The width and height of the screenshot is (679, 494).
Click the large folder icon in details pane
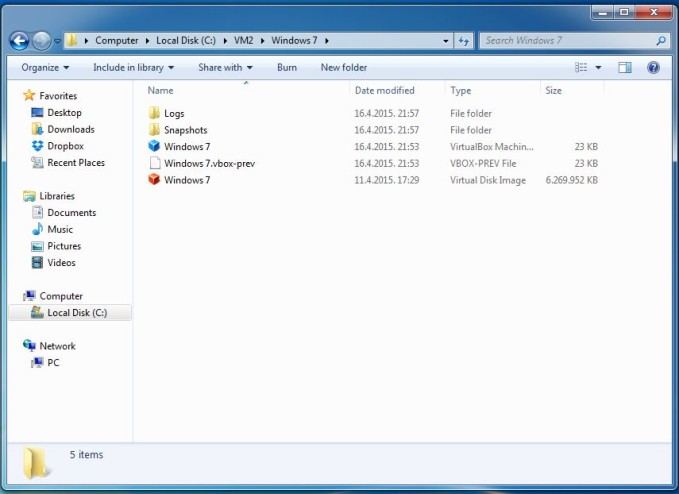pos(36,463)
